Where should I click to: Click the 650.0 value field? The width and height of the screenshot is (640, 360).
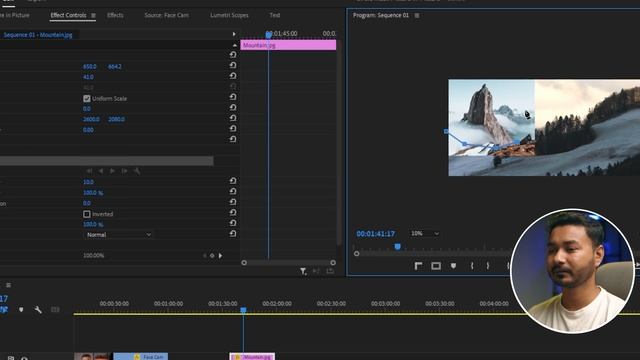[90, 67]
